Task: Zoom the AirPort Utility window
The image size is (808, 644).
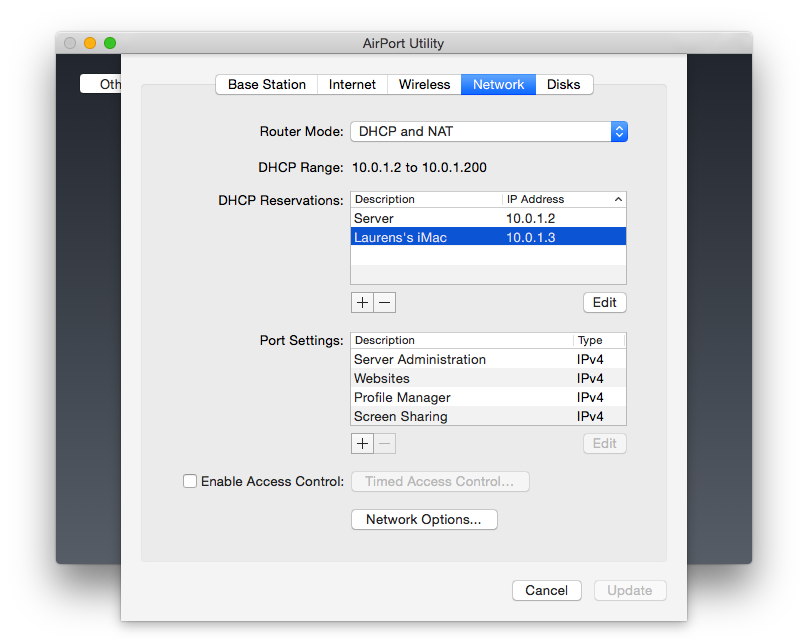Action: coord(110,43)
